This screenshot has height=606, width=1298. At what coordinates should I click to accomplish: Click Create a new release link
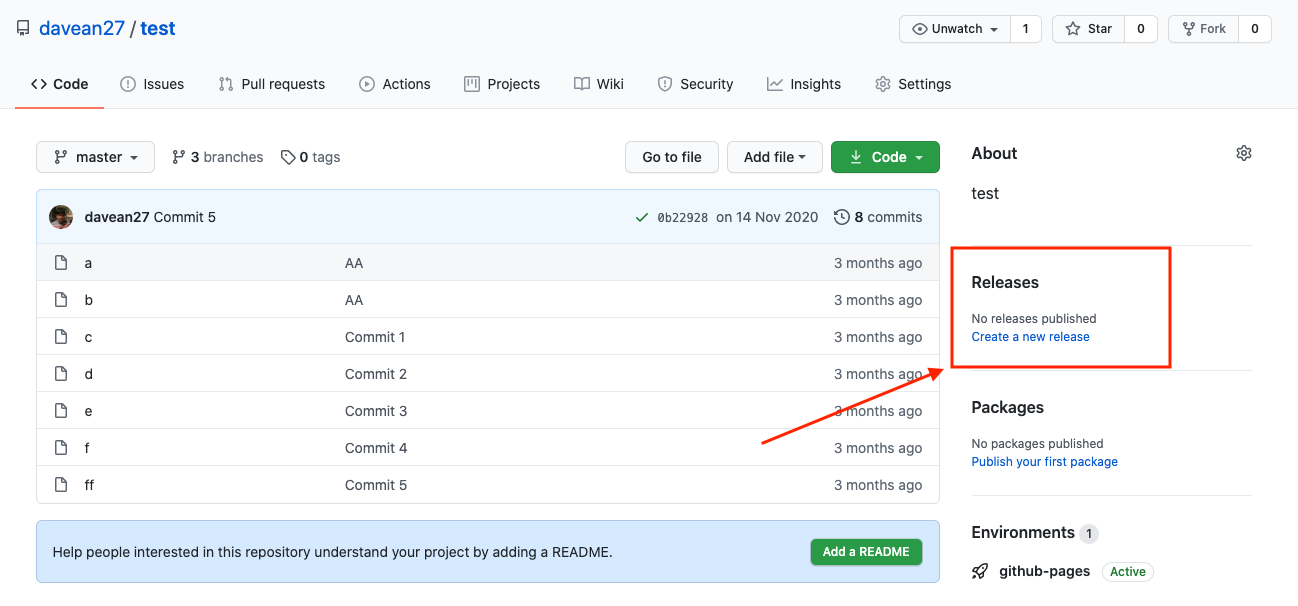pos(1031,337)
